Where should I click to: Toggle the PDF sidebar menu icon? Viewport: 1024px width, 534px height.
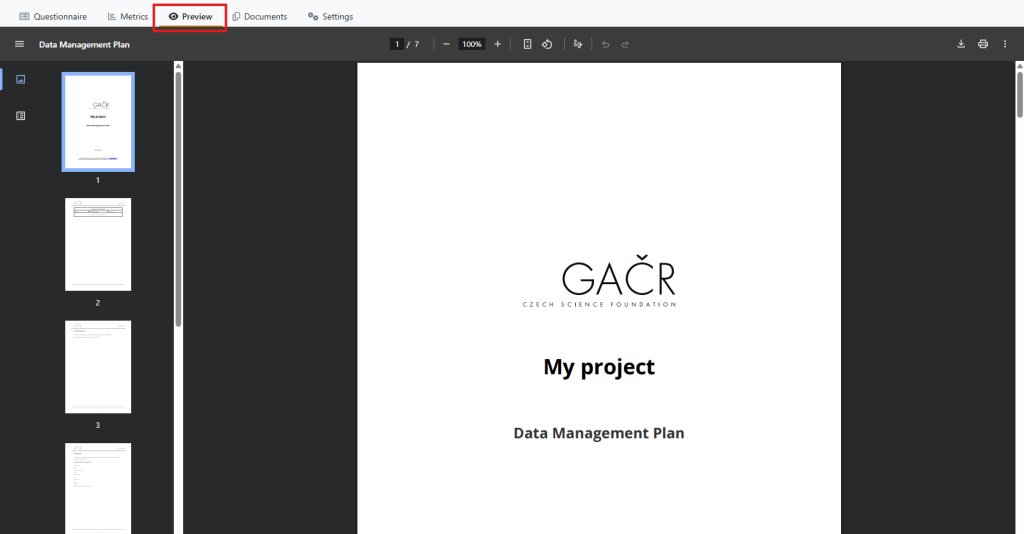[x=20, y=44]
